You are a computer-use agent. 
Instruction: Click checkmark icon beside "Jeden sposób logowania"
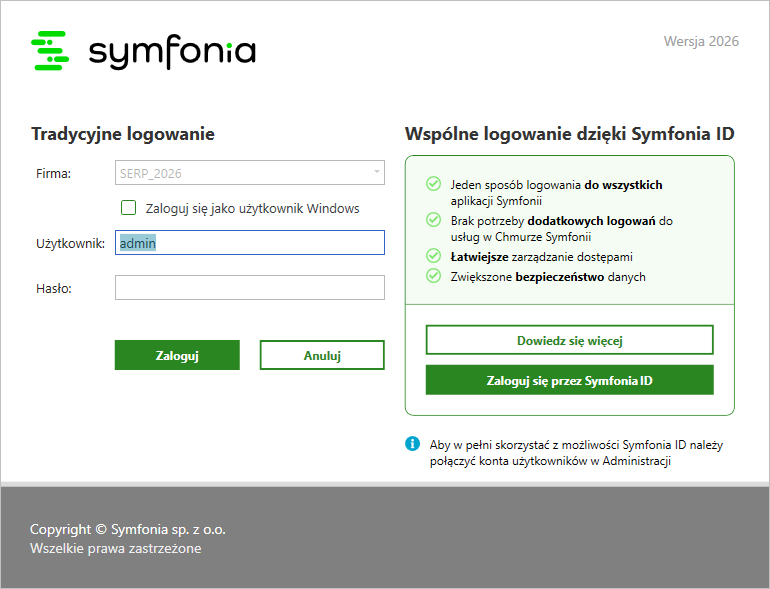(433, 184)
